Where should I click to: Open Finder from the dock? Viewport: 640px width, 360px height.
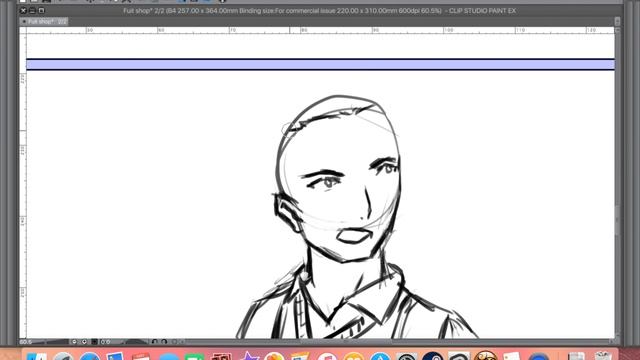pyautogui.click(x=37, y=356)
